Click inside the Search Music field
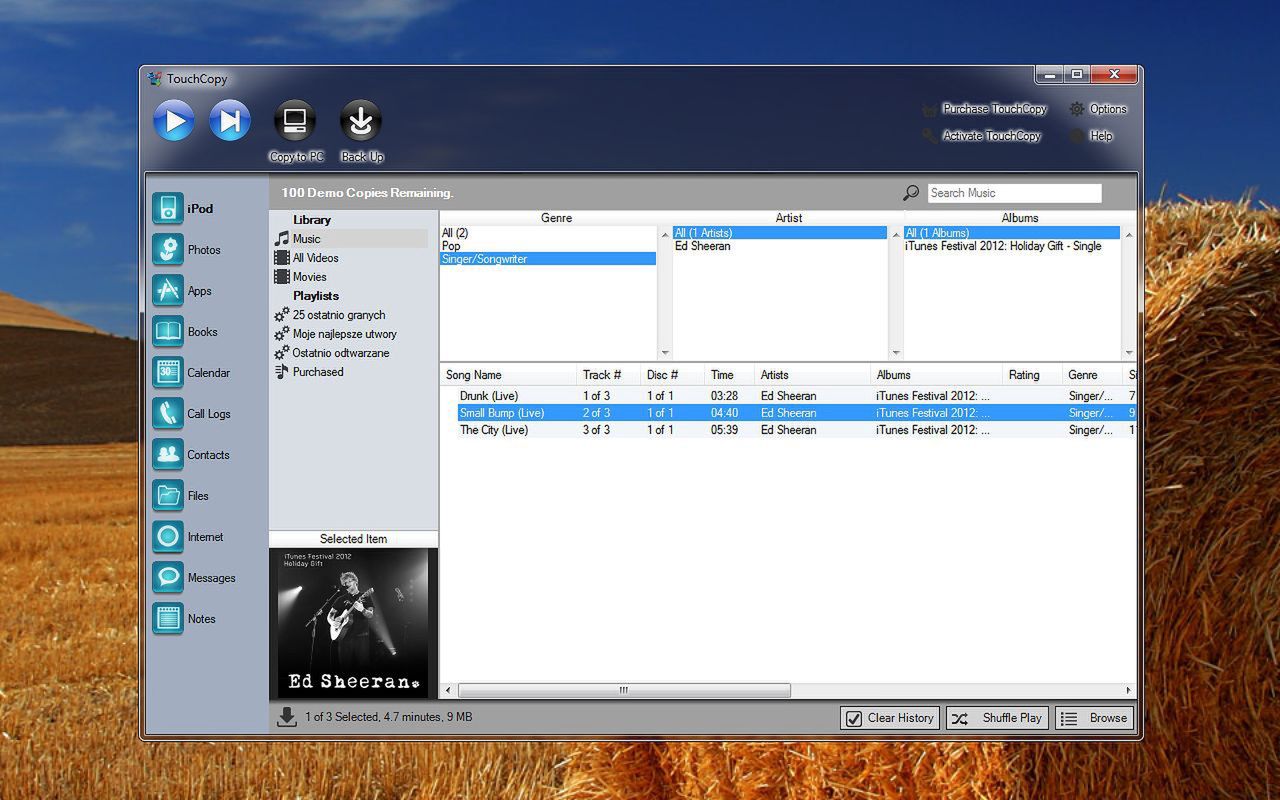1280x800 pixels. point(1014,192)
